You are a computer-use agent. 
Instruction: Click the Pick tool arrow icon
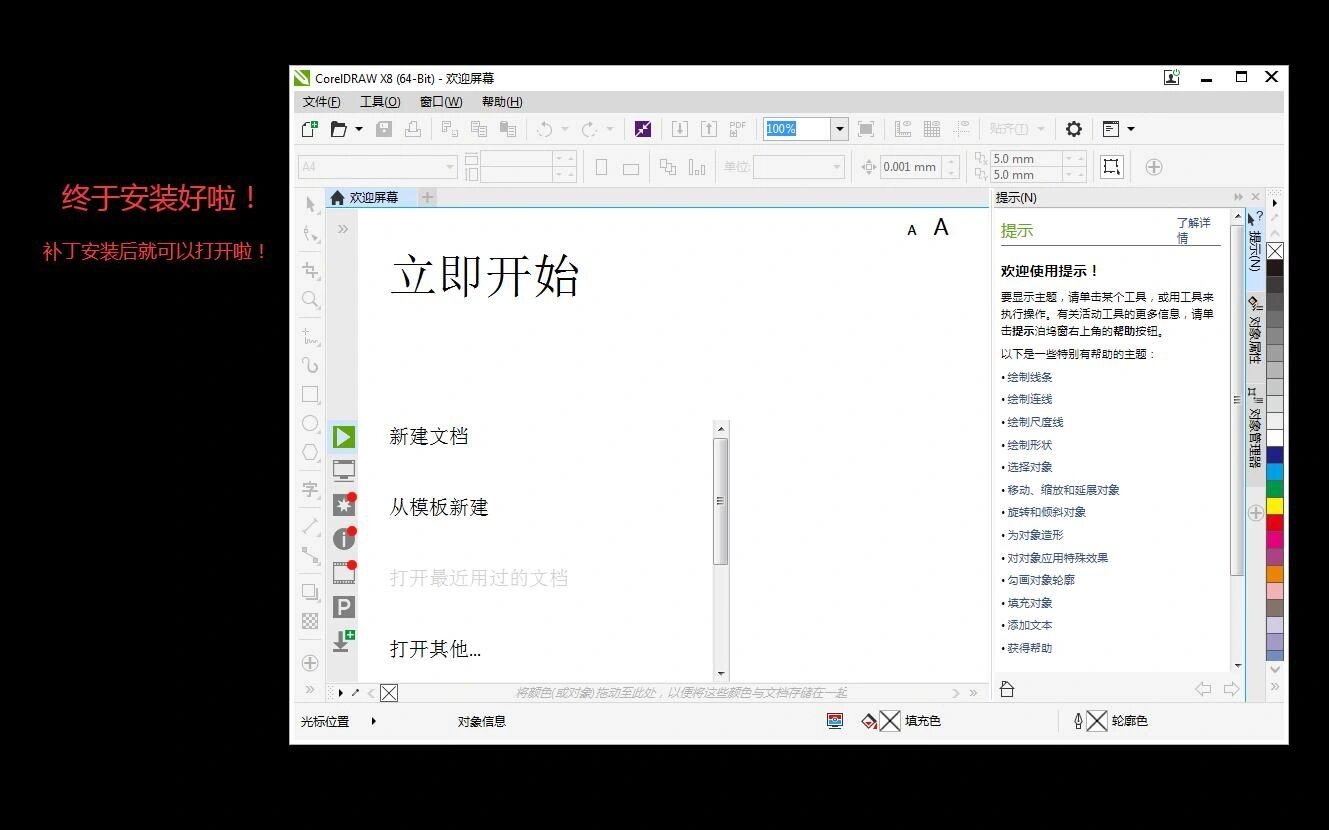(311, 204)
